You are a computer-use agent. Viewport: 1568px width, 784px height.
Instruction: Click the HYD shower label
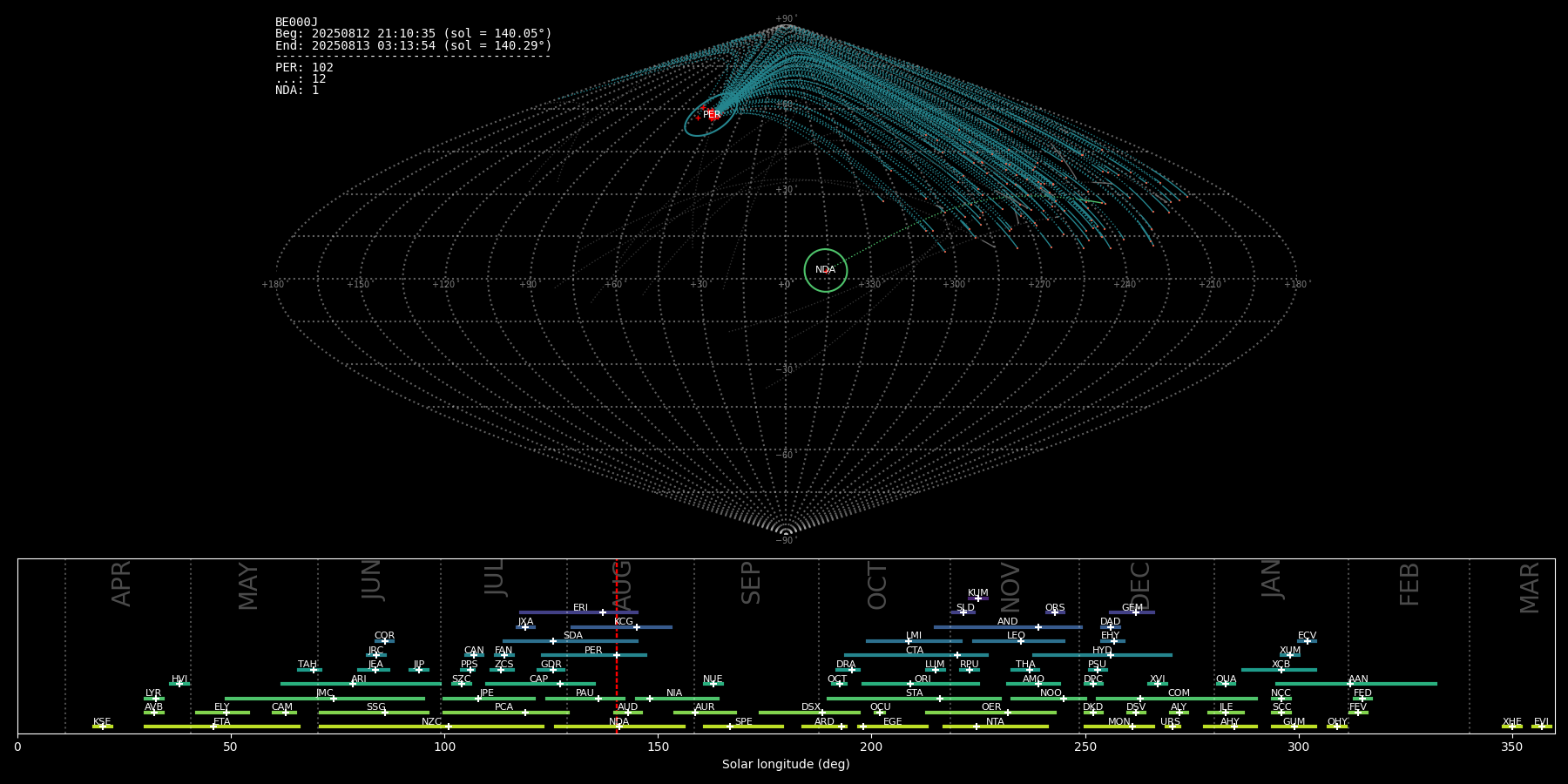[1102, 651]
